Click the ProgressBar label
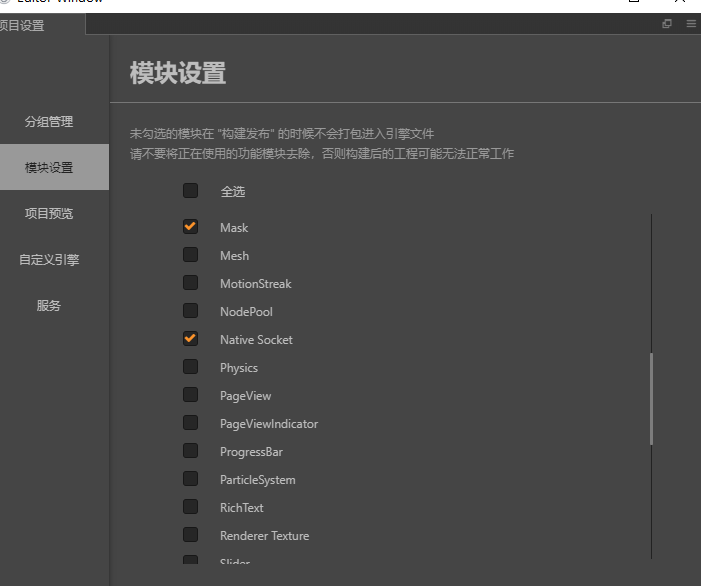 click(251, 452)
